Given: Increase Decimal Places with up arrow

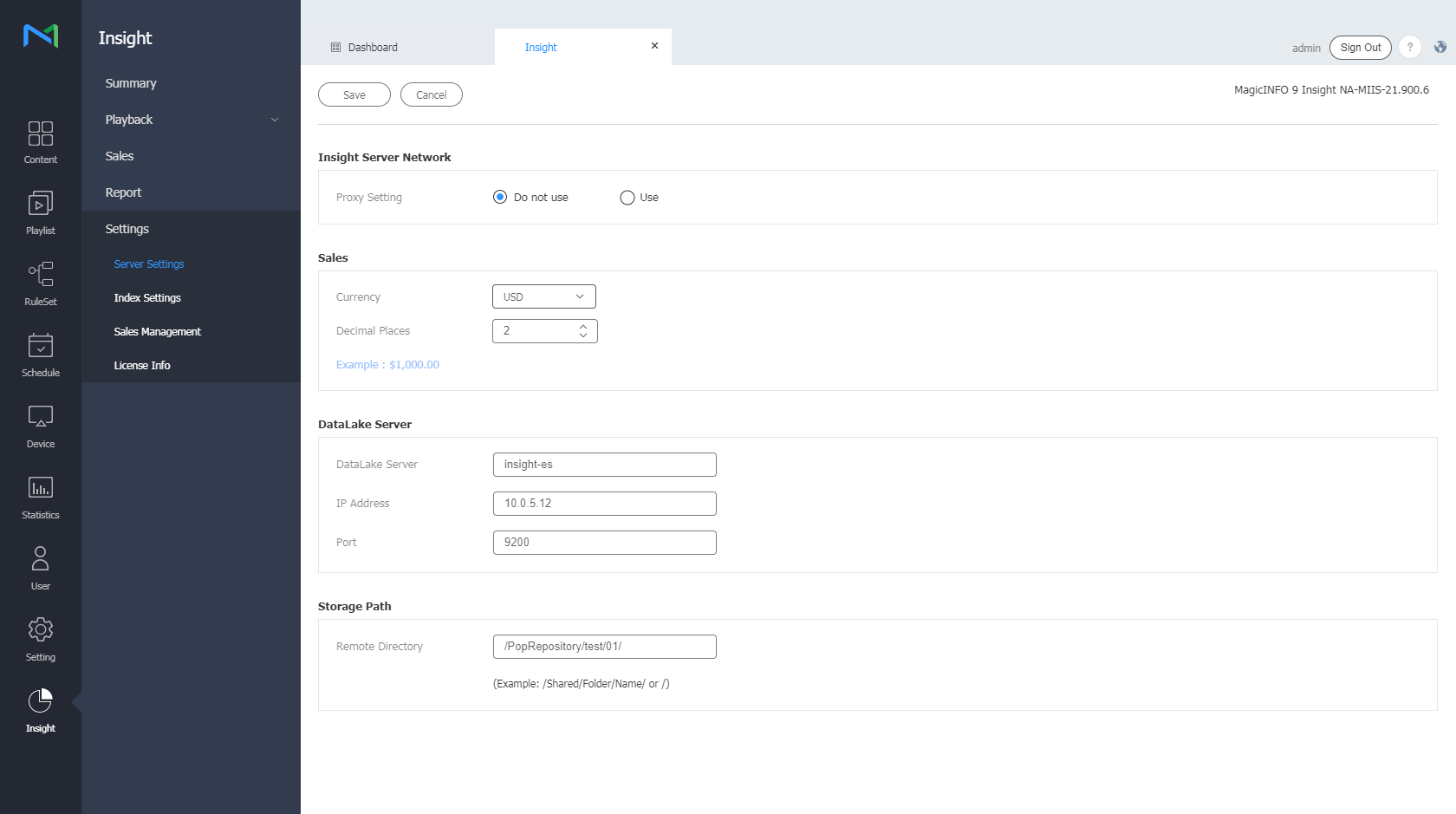Looking at the screenshot, I should coord(583,327).
